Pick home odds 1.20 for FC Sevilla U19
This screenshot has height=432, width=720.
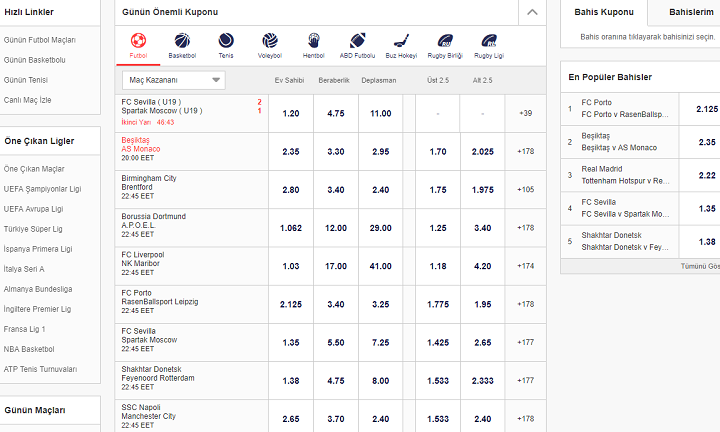coord(291,113)
